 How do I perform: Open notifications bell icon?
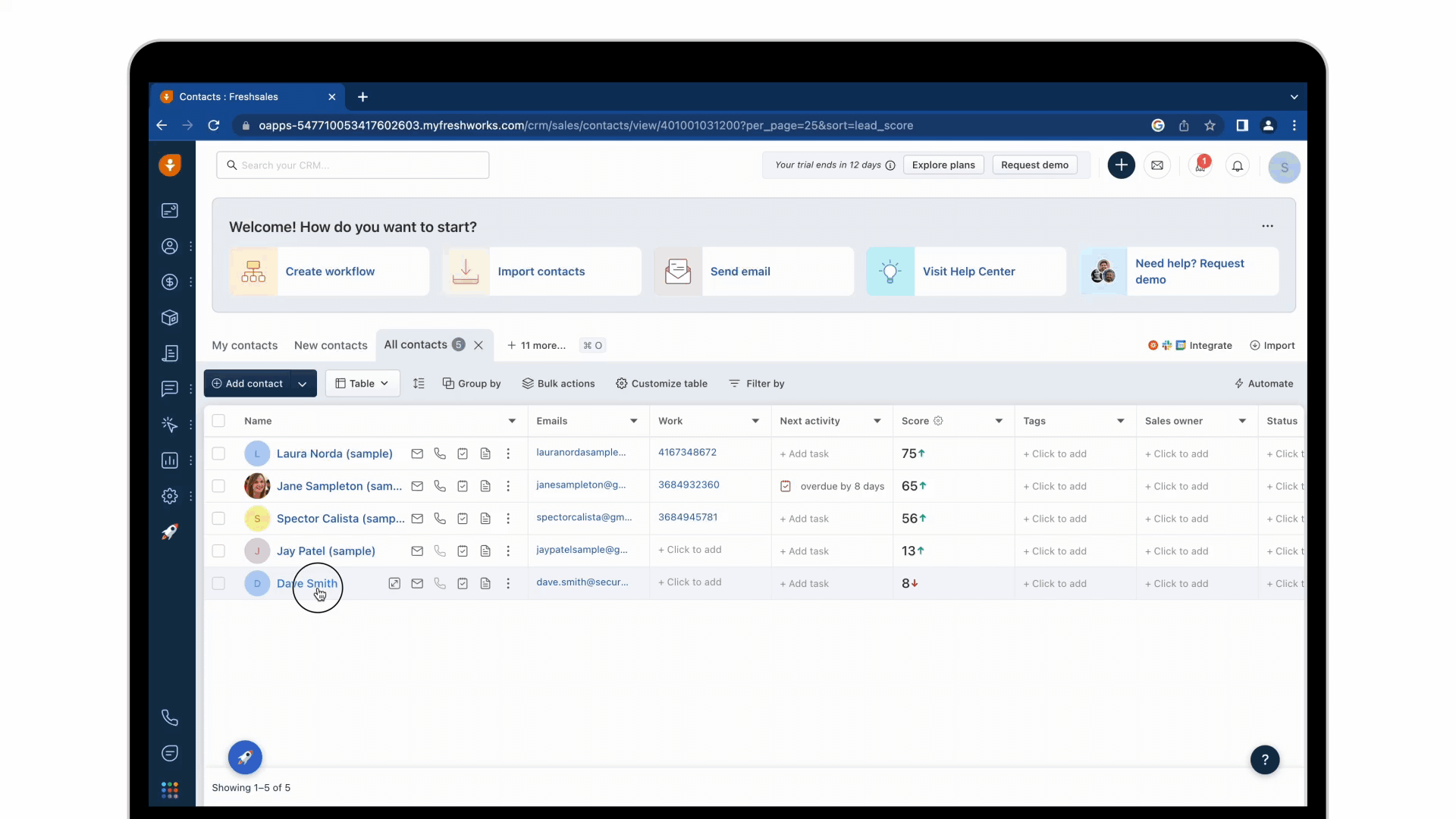pos(1237,165)
